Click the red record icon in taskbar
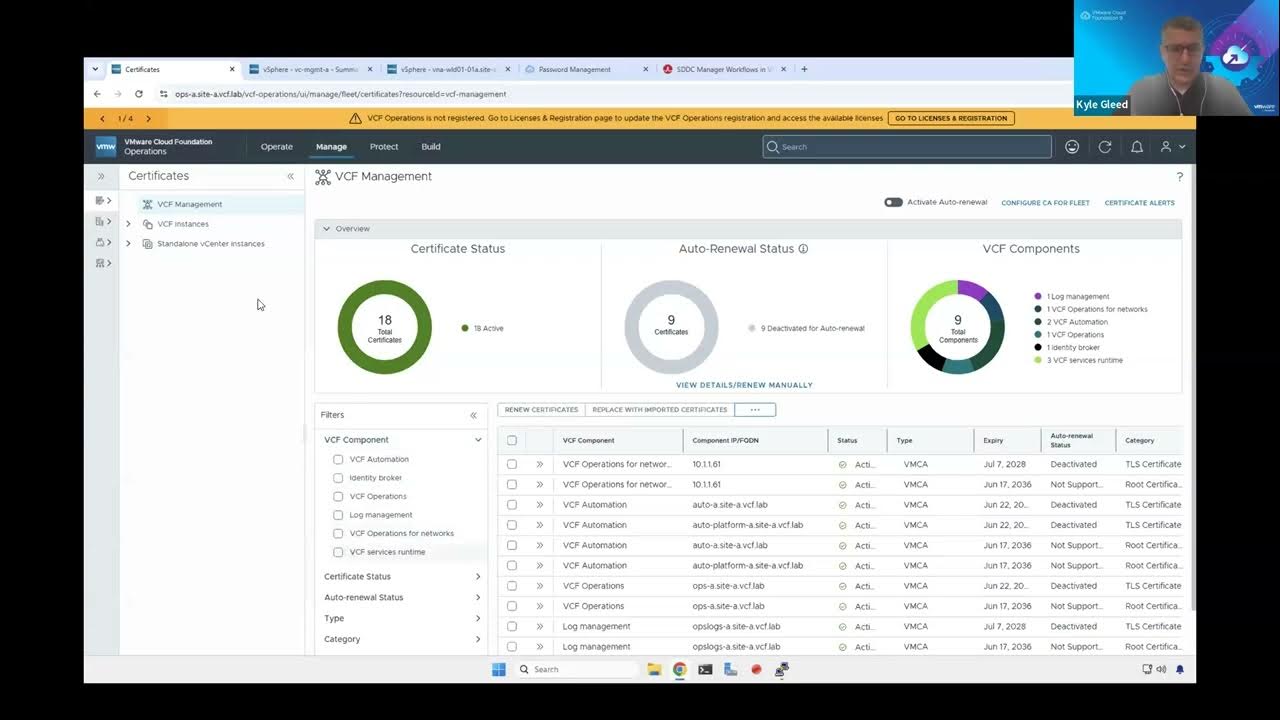The image size is (1280, 720). pyautogui.click(x=757, y=669)
